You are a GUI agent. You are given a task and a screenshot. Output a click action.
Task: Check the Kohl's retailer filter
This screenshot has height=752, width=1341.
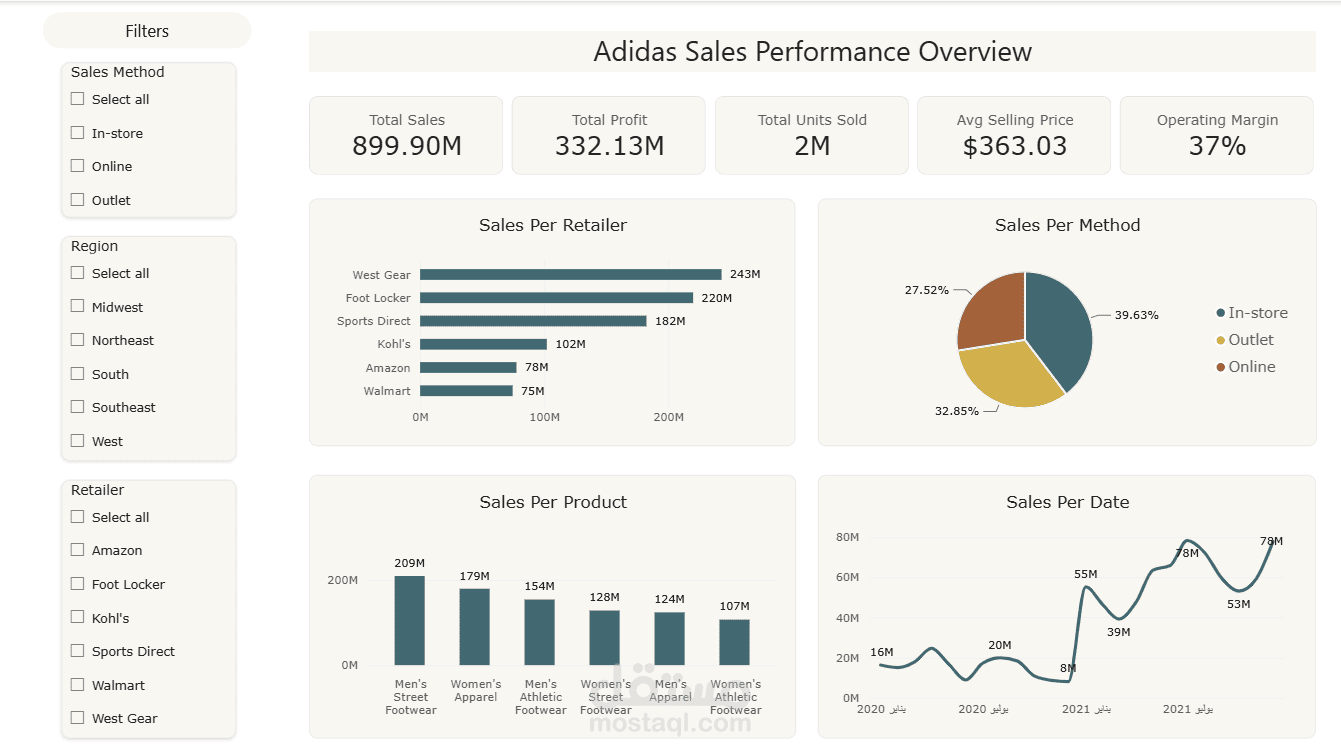[77, 618]
